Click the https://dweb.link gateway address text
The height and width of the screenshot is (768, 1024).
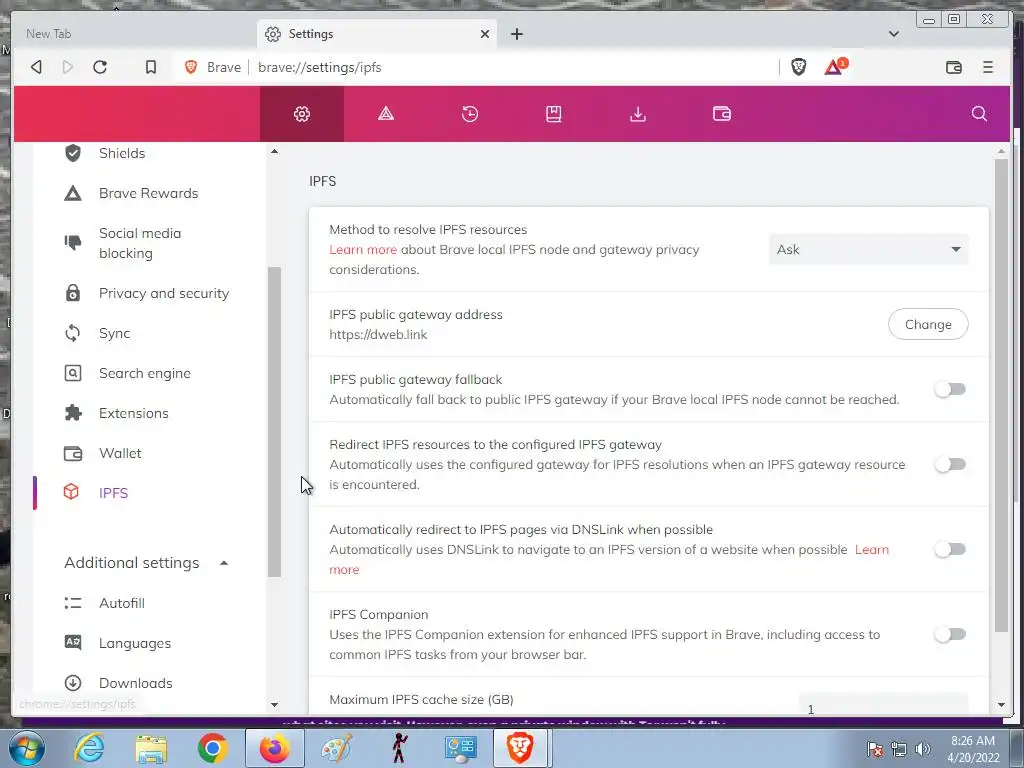click(378, 334)
